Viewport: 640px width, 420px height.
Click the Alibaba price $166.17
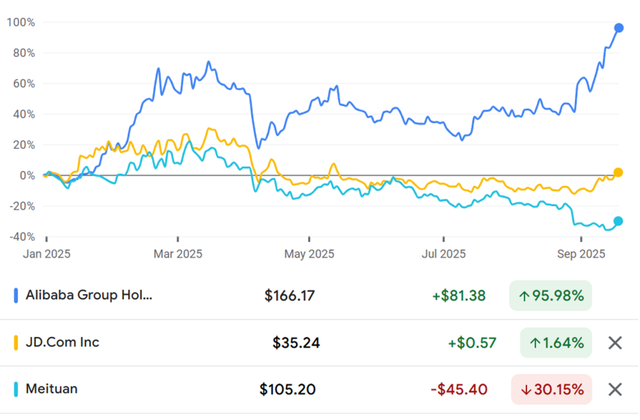[x=290, y=296]
